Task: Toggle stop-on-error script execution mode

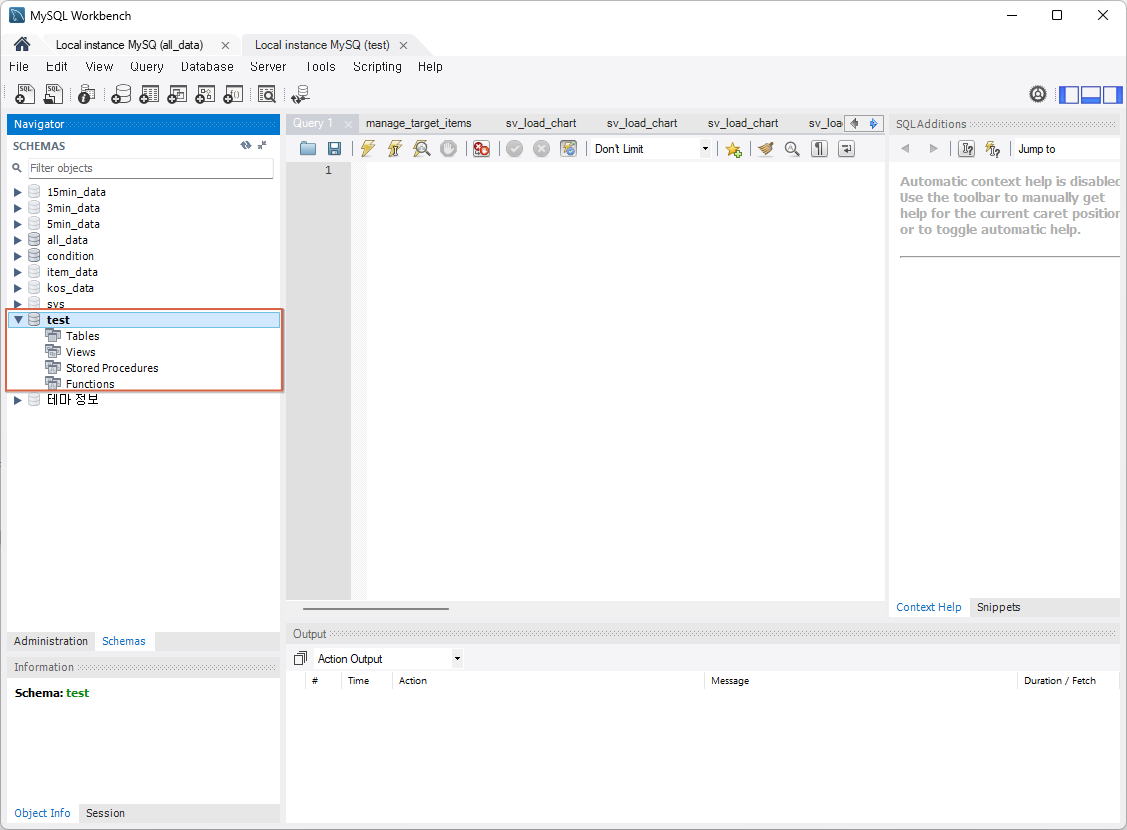Action: [x=482, y=149]
